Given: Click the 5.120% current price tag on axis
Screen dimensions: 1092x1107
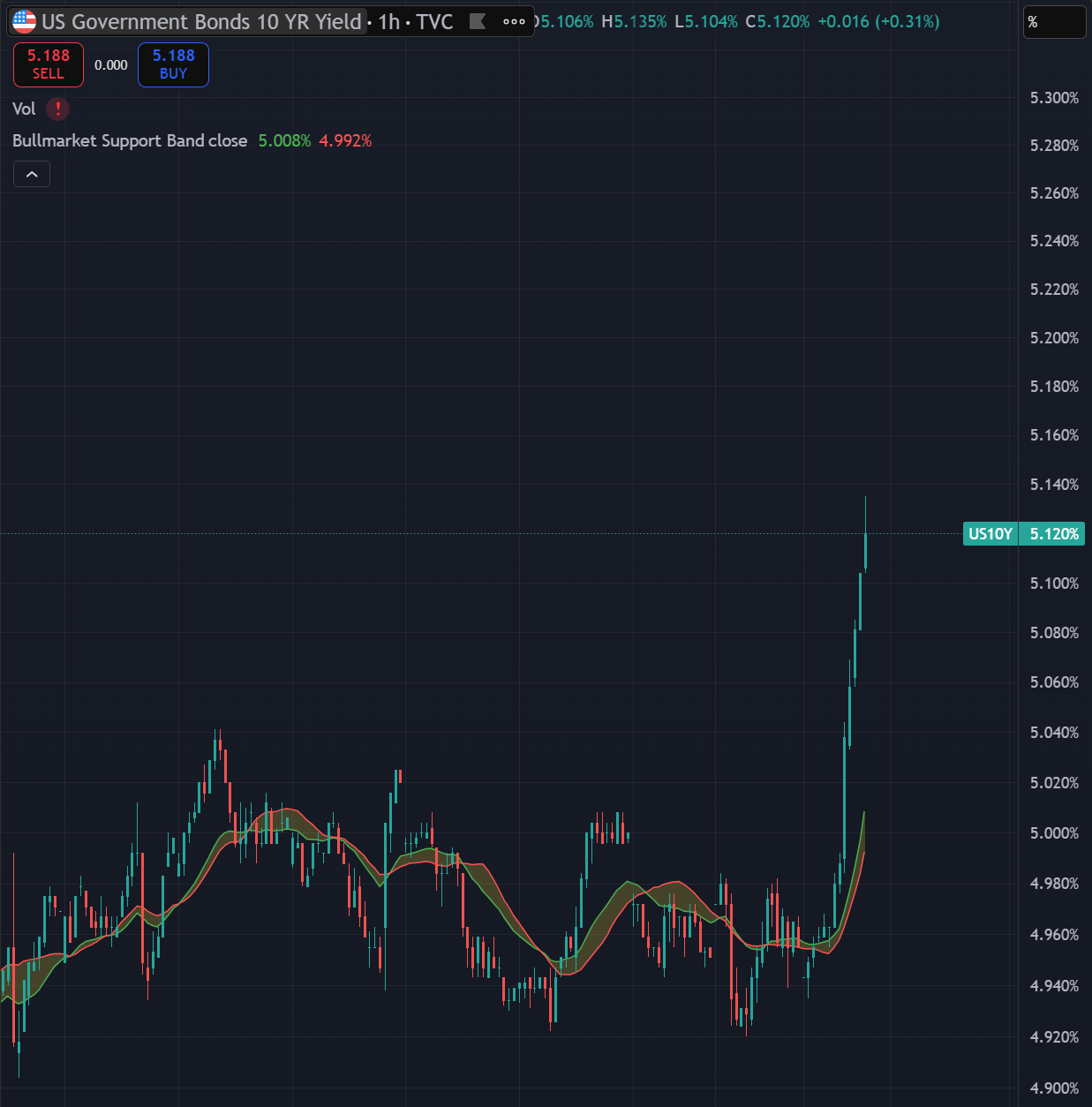Looking at the screenshot, I should point(1054,533).
